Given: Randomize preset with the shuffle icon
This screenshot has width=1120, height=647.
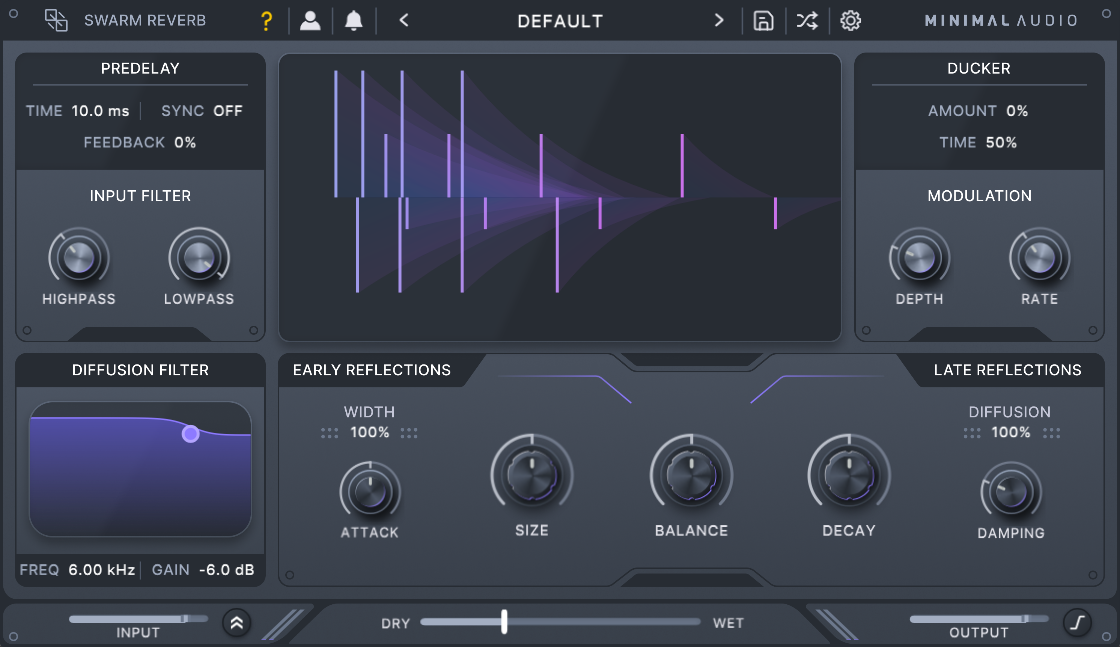Looking at the screenshot, I should 806,21.
